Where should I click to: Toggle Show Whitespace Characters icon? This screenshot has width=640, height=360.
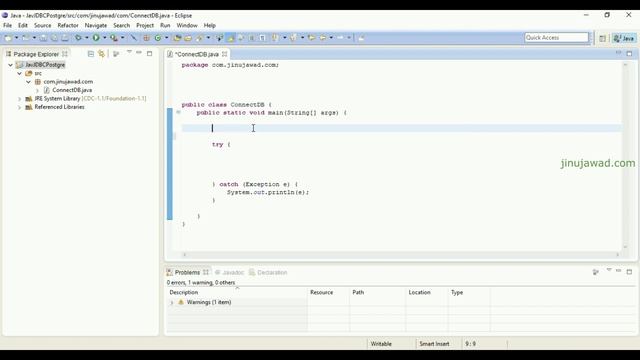(262, 38)
